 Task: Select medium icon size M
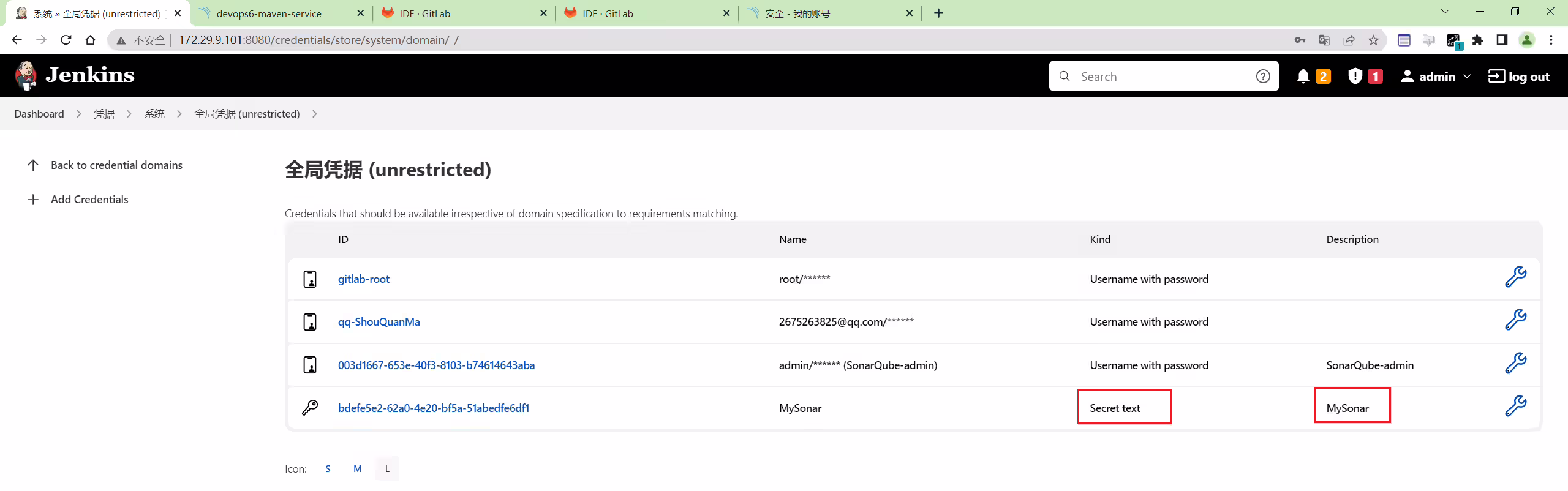pos(358,469)
